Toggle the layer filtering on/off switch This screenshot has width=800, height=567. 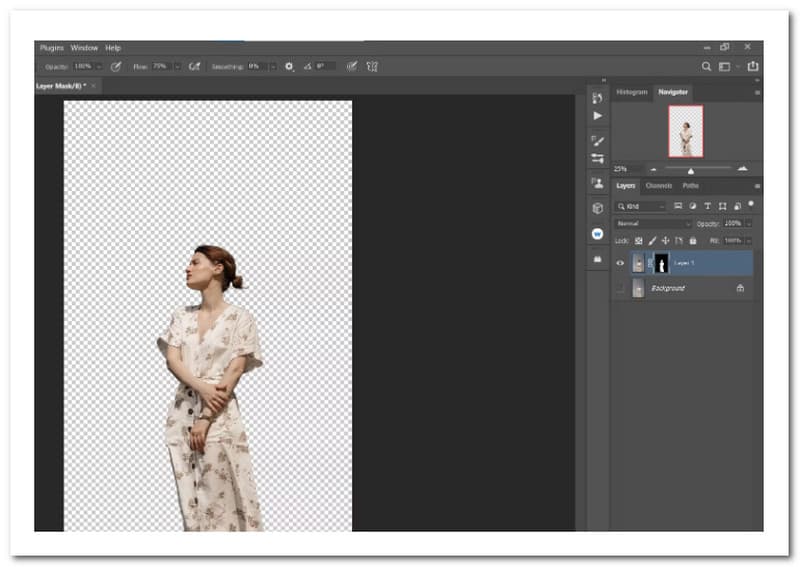(x=751, y=204)
